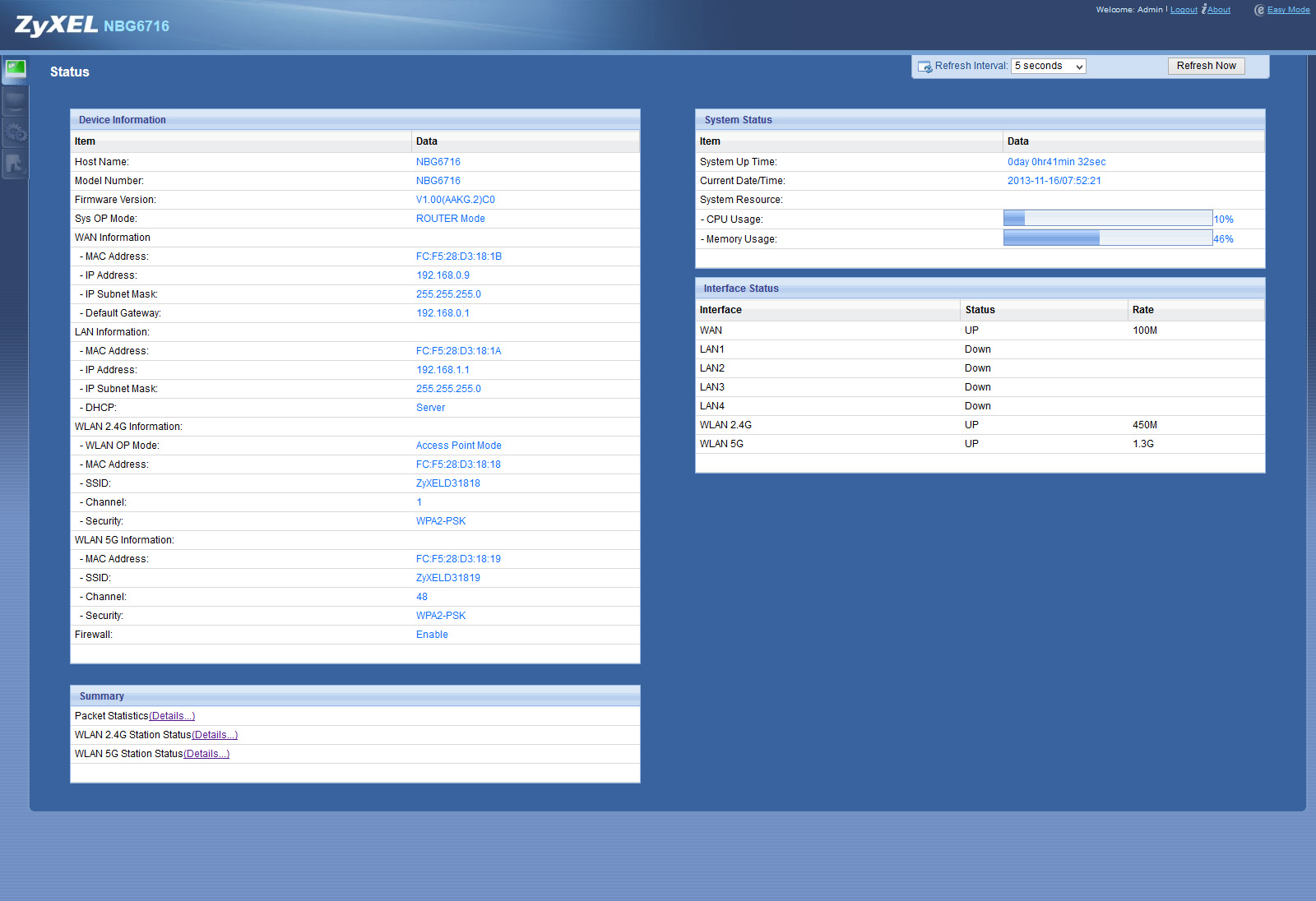Click the CPU Usage progress bar
The image size is (1316, 901).
tap(1108, 219)
